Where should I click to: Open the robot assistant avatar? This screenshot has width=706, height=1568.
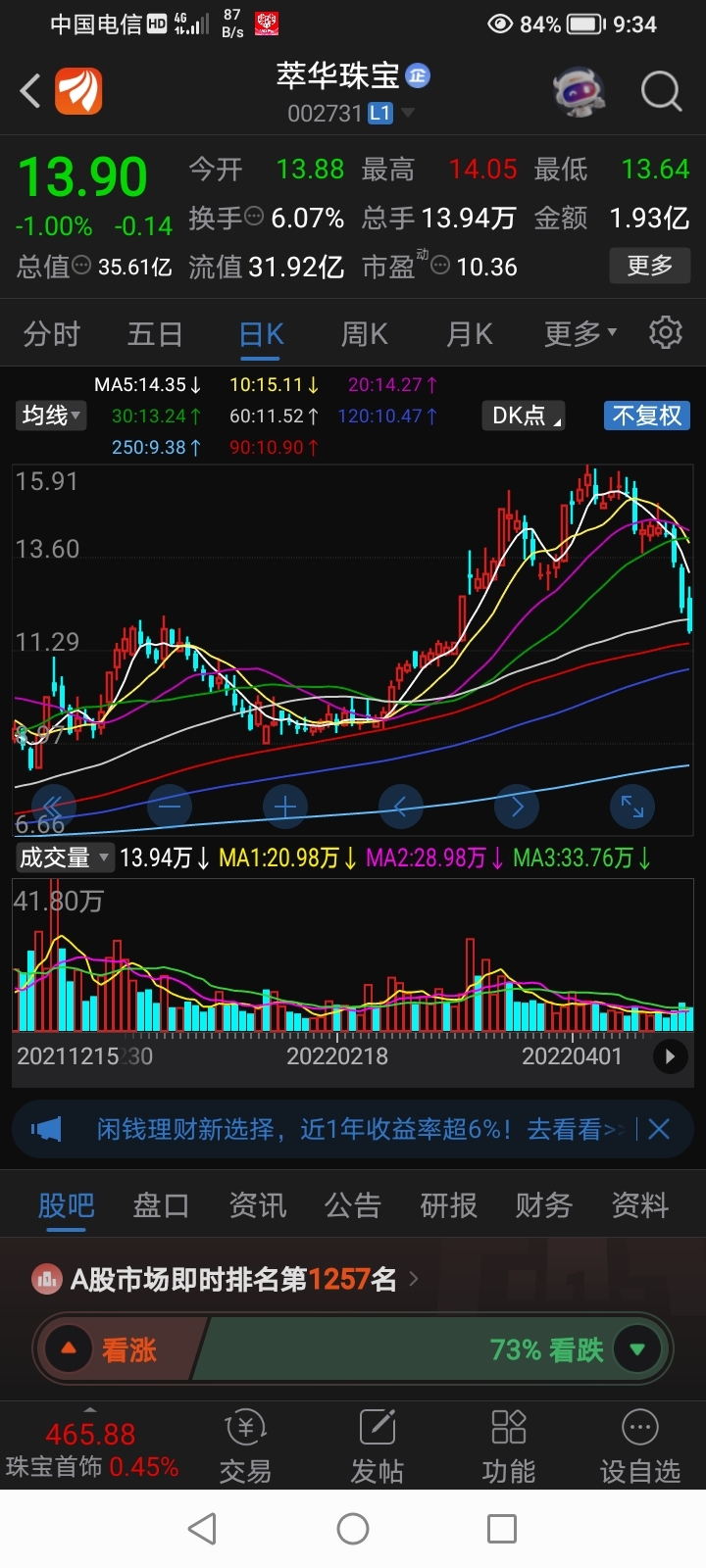point(580,92)
